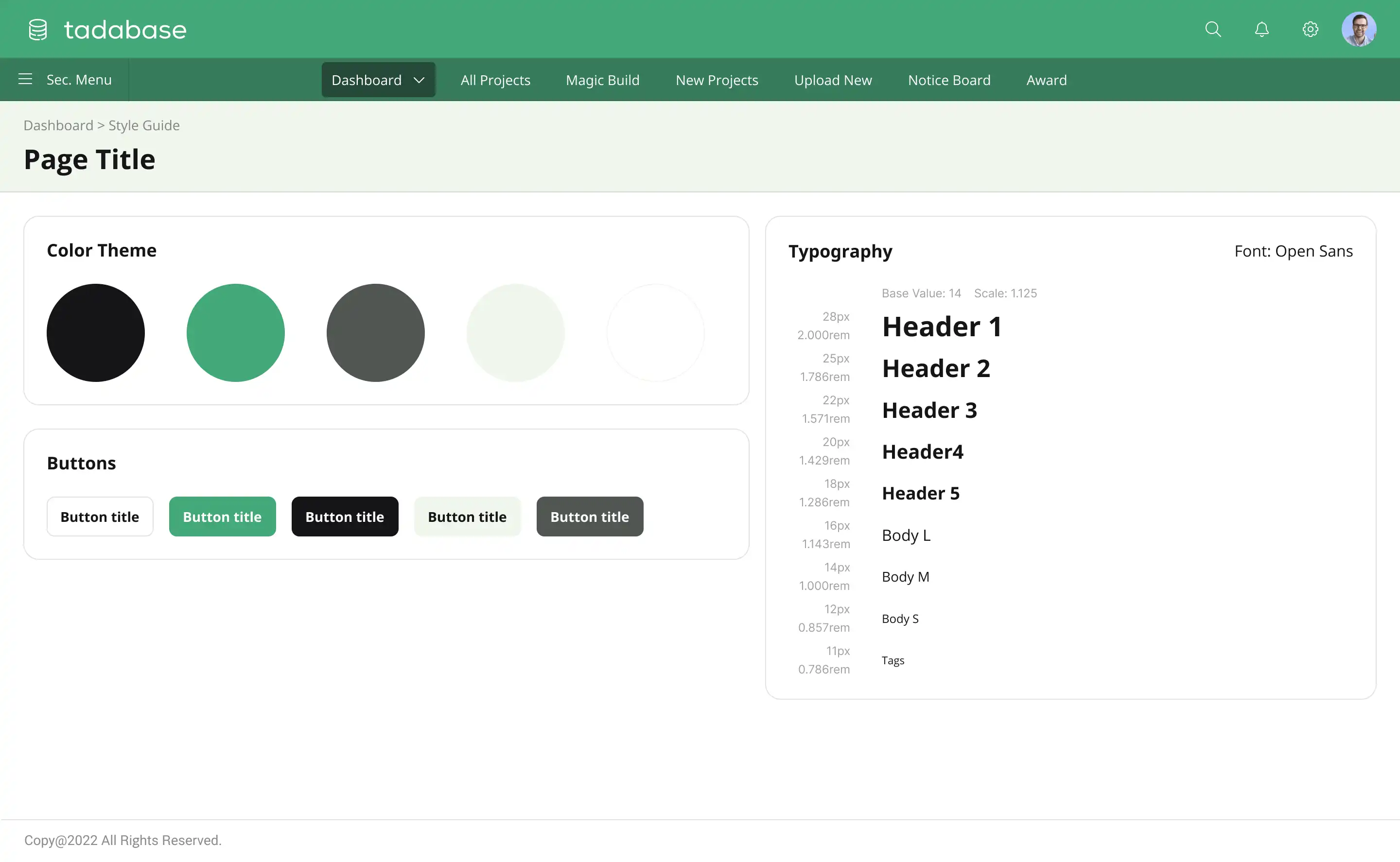
Task: Click the Header 3 sample text
Action: [929, 411]
